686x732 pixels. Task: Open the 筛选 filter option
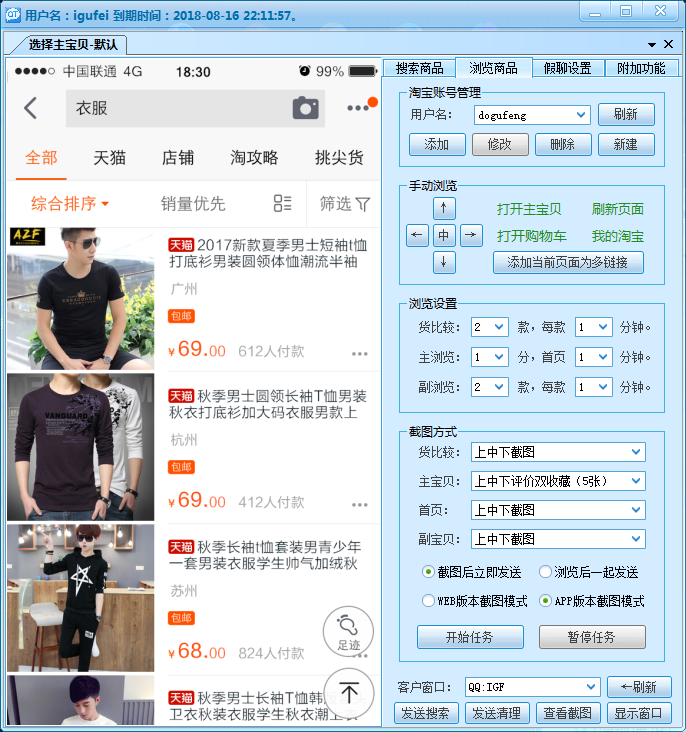tap(345, 204)
